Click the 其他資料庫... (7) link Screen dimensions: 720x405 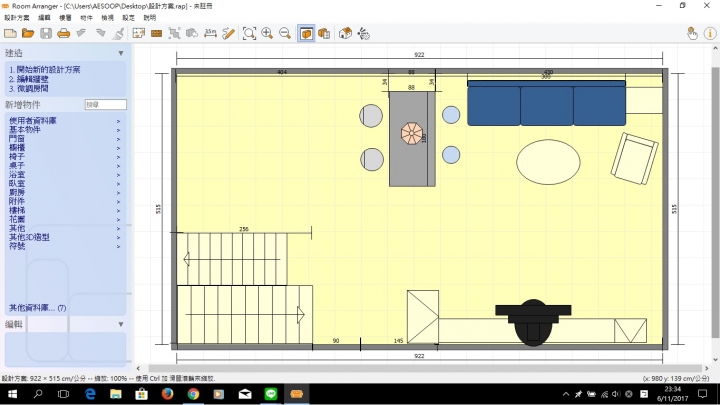pyautogui.click(x=38, y=308)
